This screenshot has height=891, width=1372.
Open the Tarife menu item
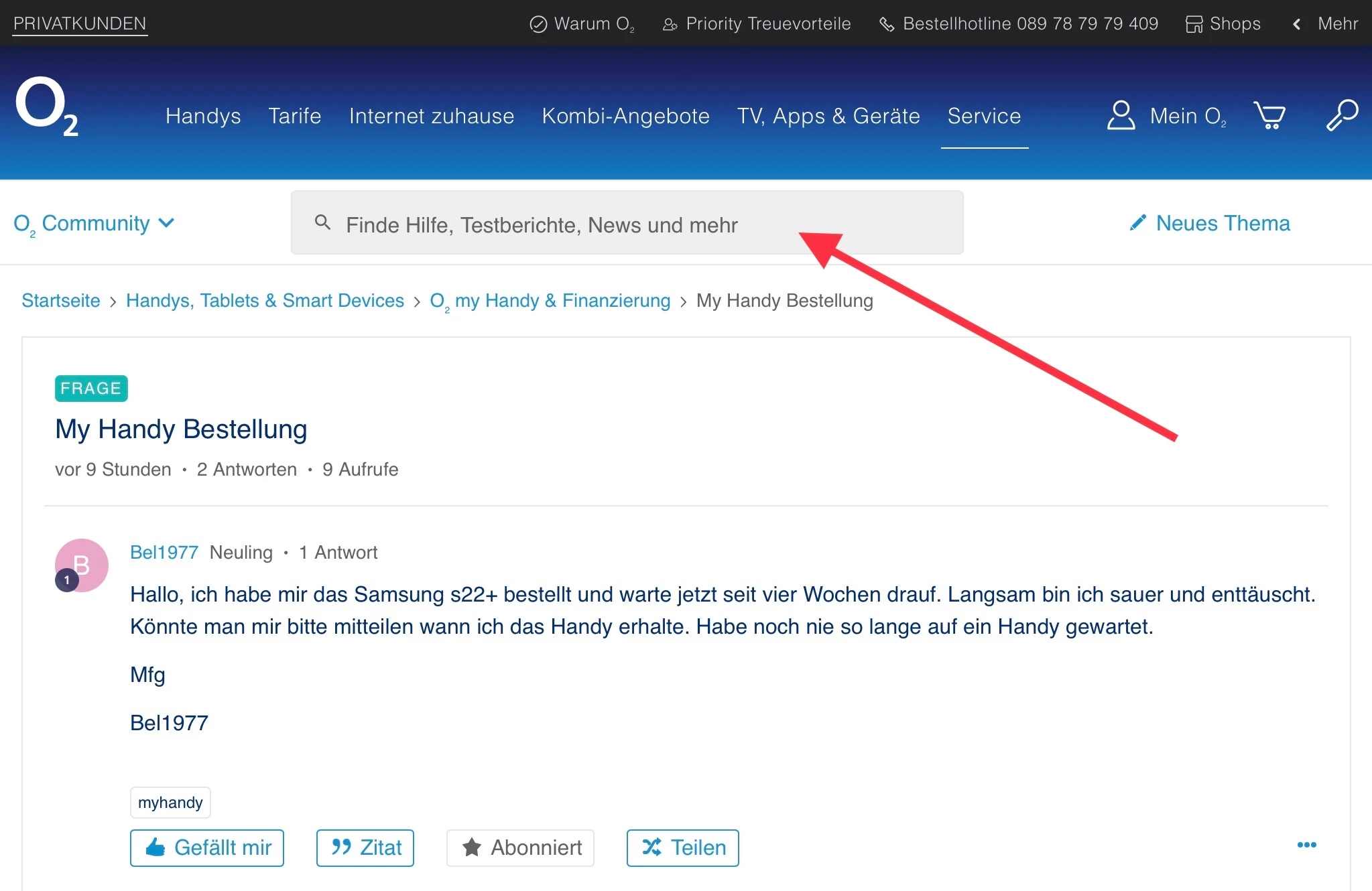(x=294, y=116)
